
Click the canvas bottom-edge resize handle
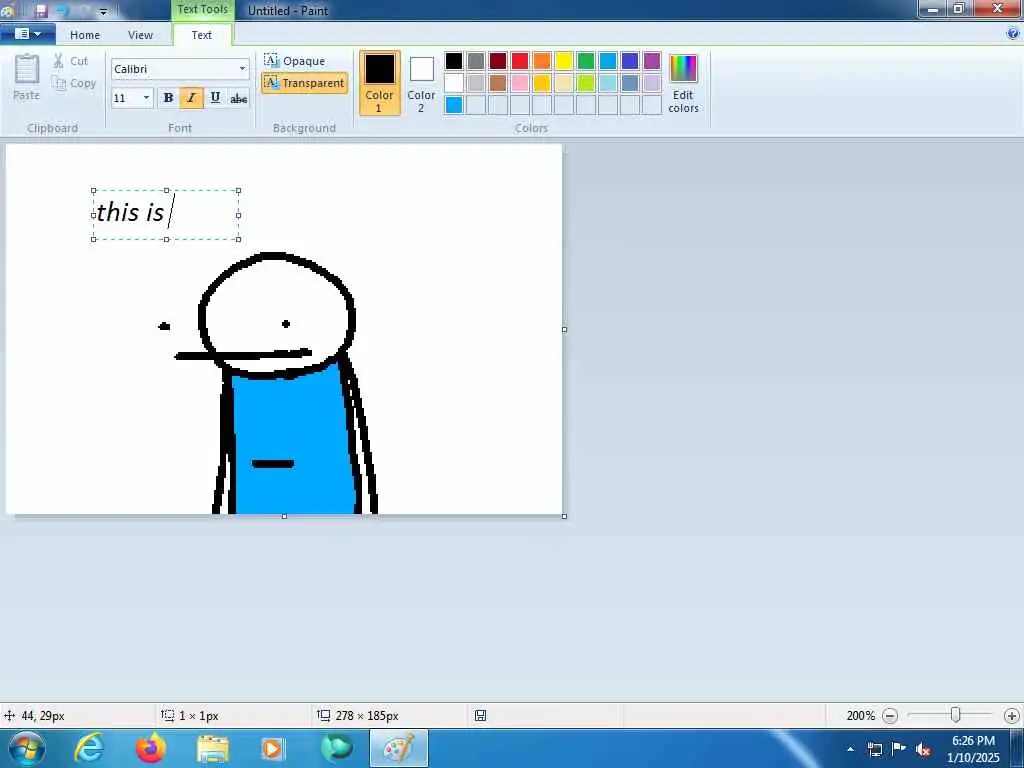click(284, 517)
